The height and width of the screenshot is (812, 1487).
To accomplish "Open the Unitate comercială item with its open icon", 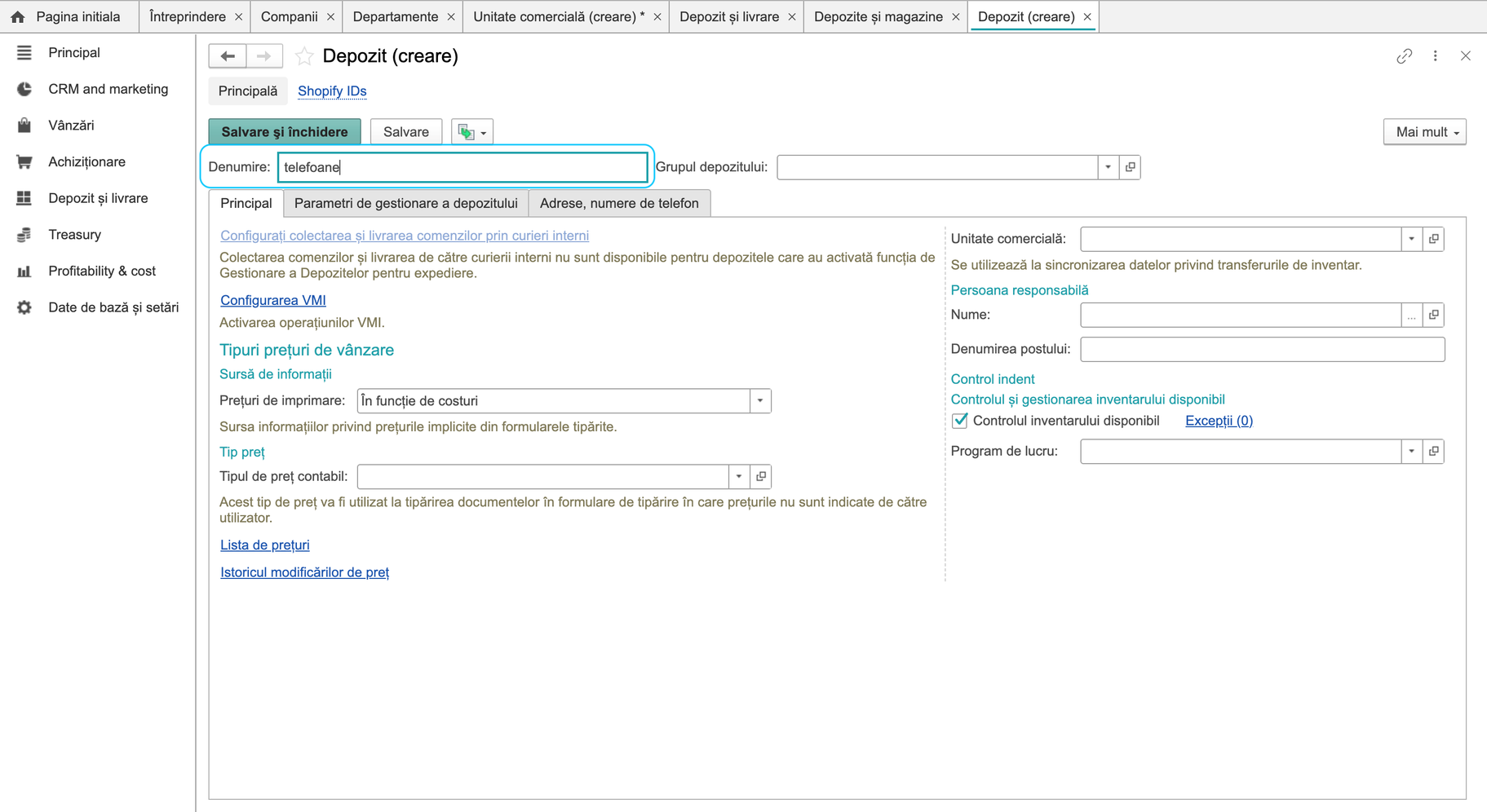I will tap(1433, 239).
